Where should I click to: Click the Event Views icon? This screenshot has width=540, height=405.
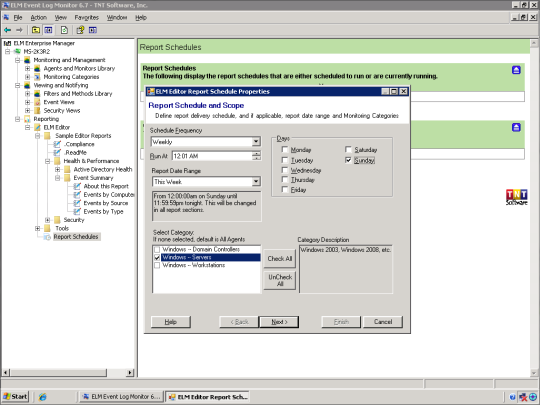tap(37, 102)
